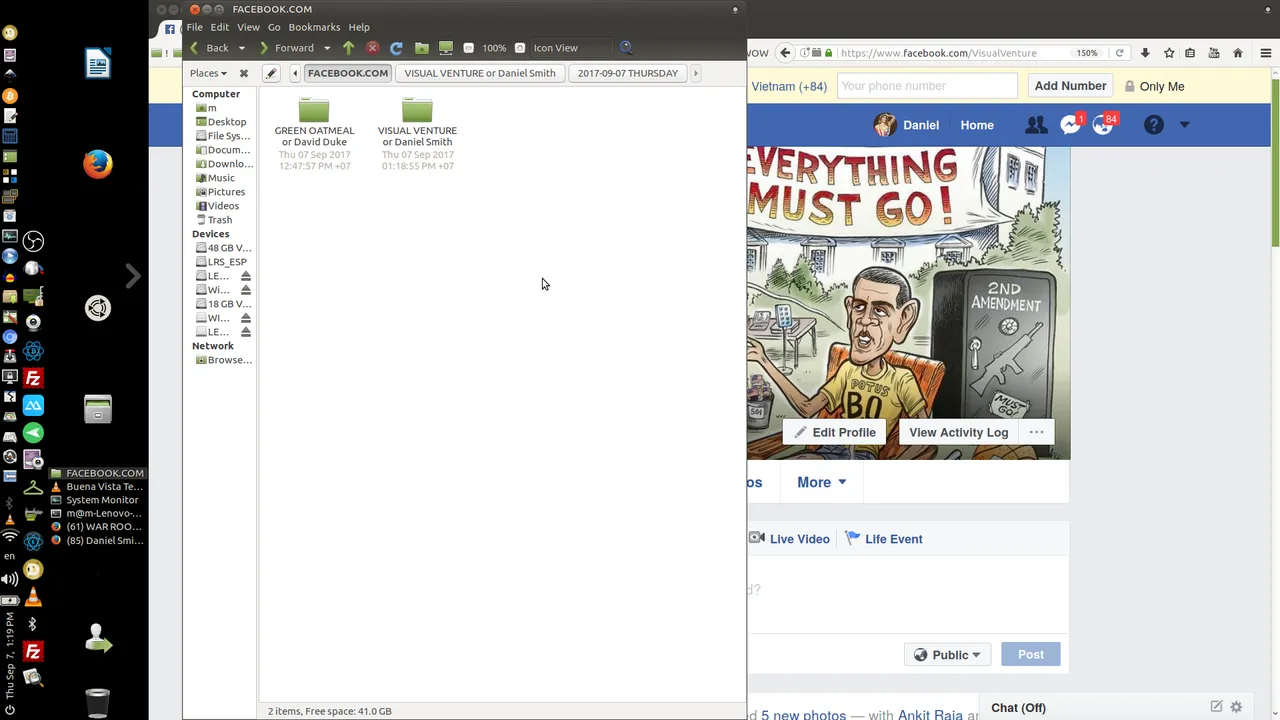1280x720 pixels.
Task: Open Only Me privacy selector
Action: click(x=1154, y=86)
